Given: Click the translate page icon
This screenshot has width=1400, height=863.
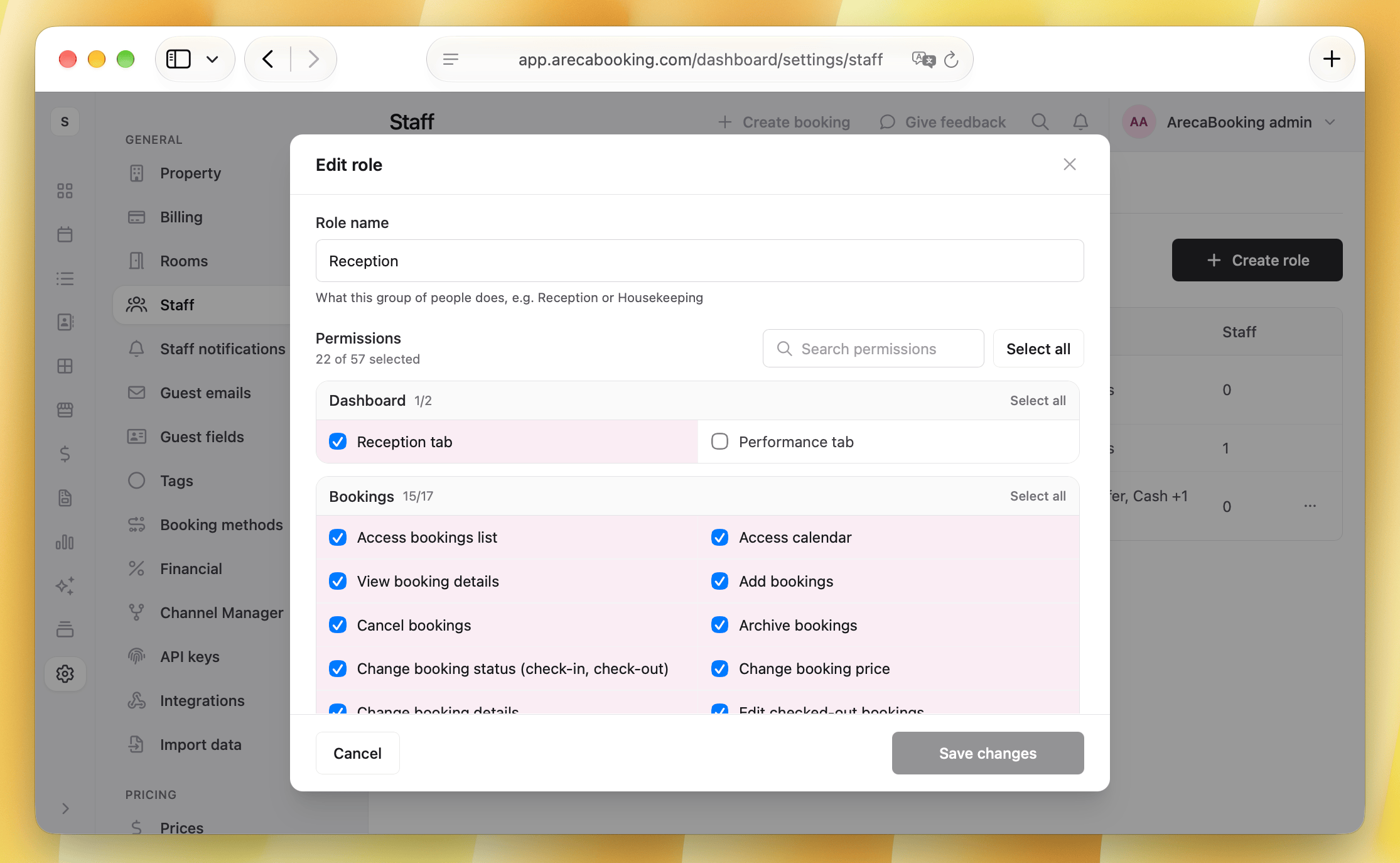Looking at the screenshot, I should point(923,60).
